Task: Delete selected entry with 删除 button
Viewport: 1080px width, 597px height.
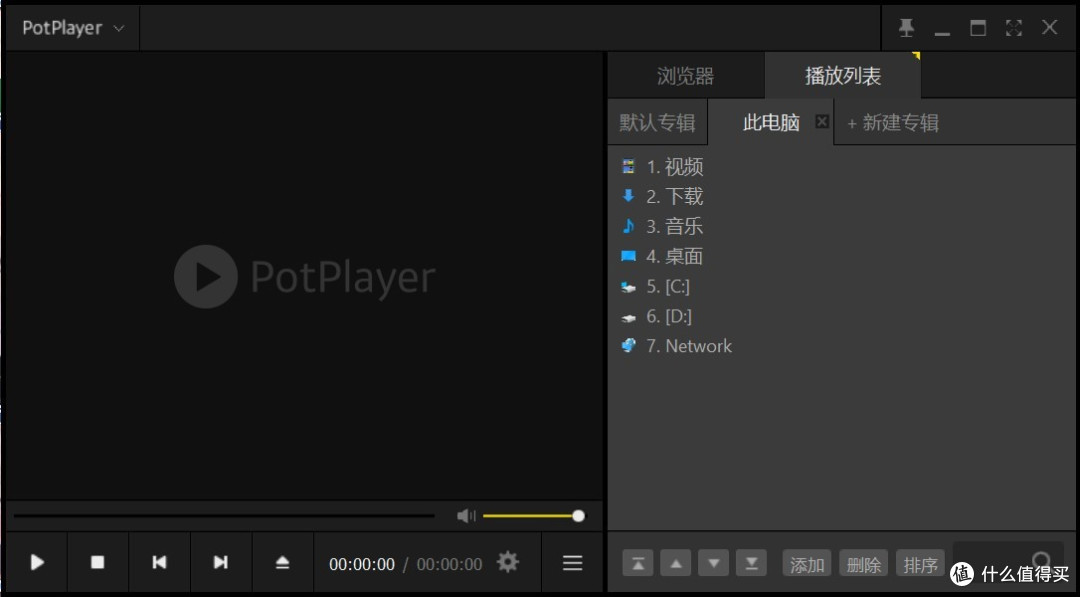Action: click(862, 563)
